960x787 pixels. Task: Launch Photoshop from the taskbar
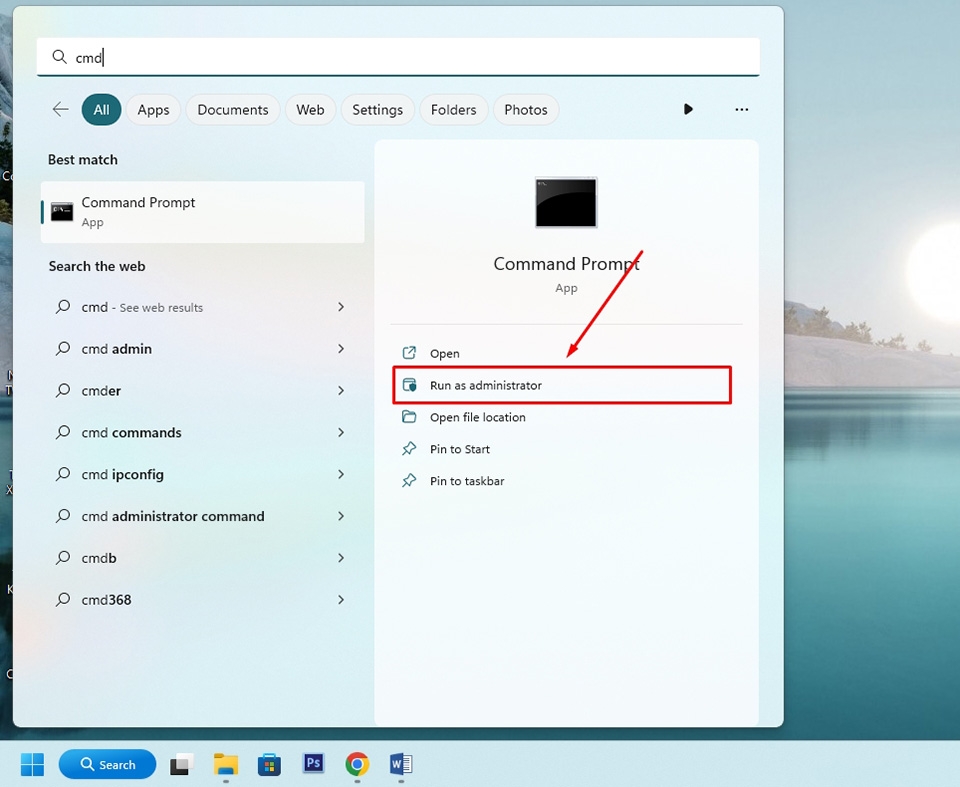pos(313,764)
